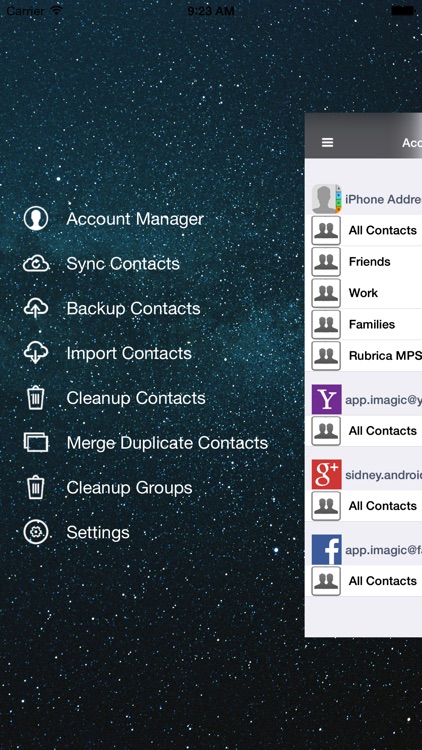Tap the group icon beside Rubrica MPS
422x750 pixels.
326,356
